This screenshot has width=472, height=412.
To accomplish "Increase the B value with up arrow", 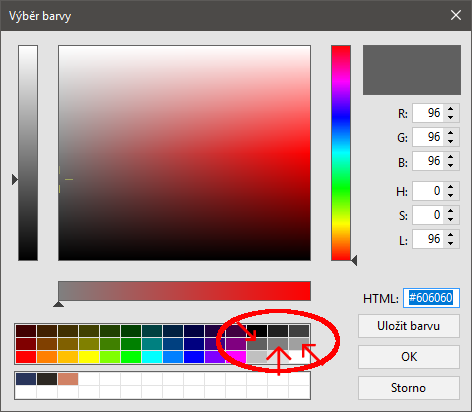I will [451, 157].
